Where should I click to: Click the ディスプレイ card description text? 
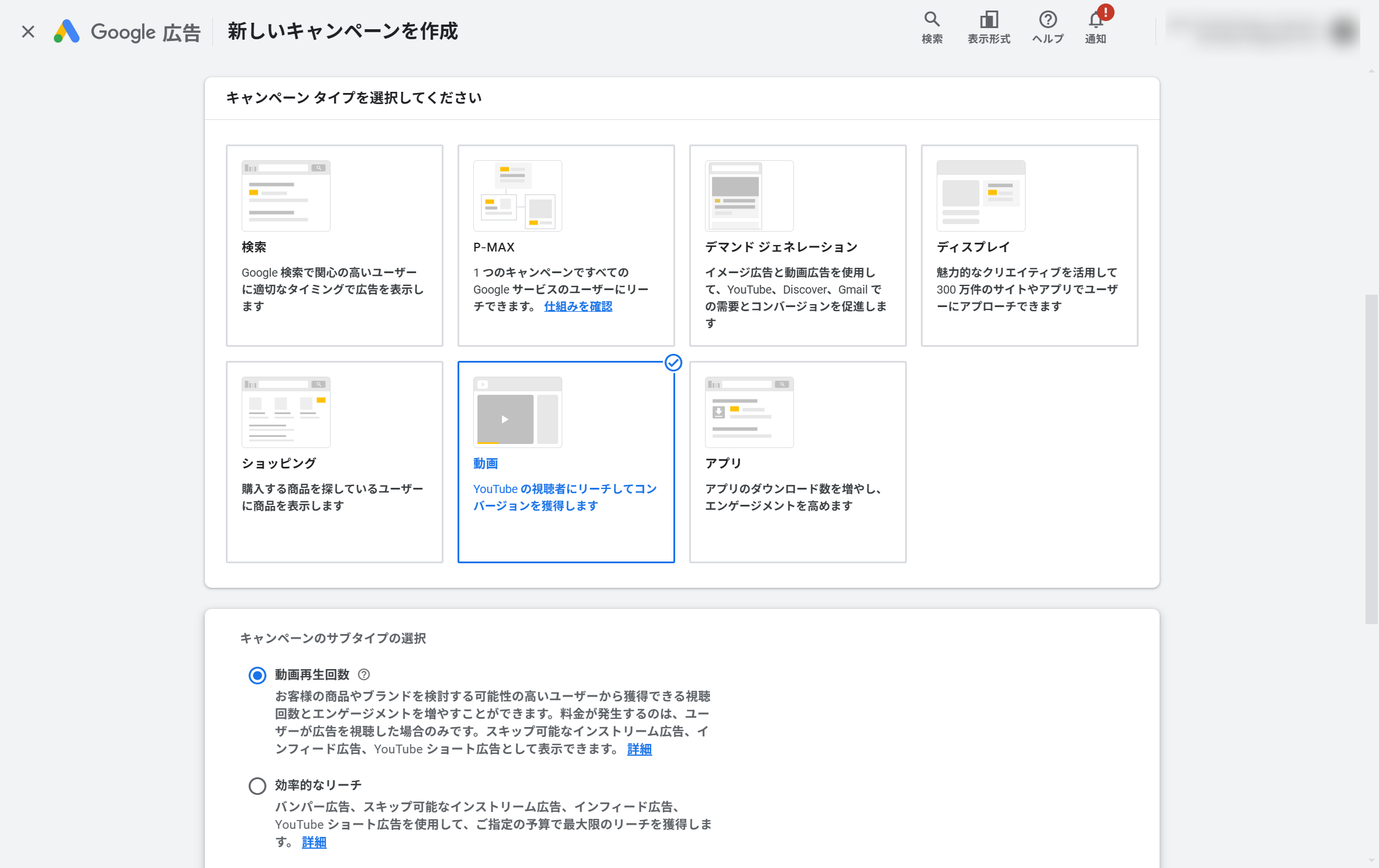1027,290
